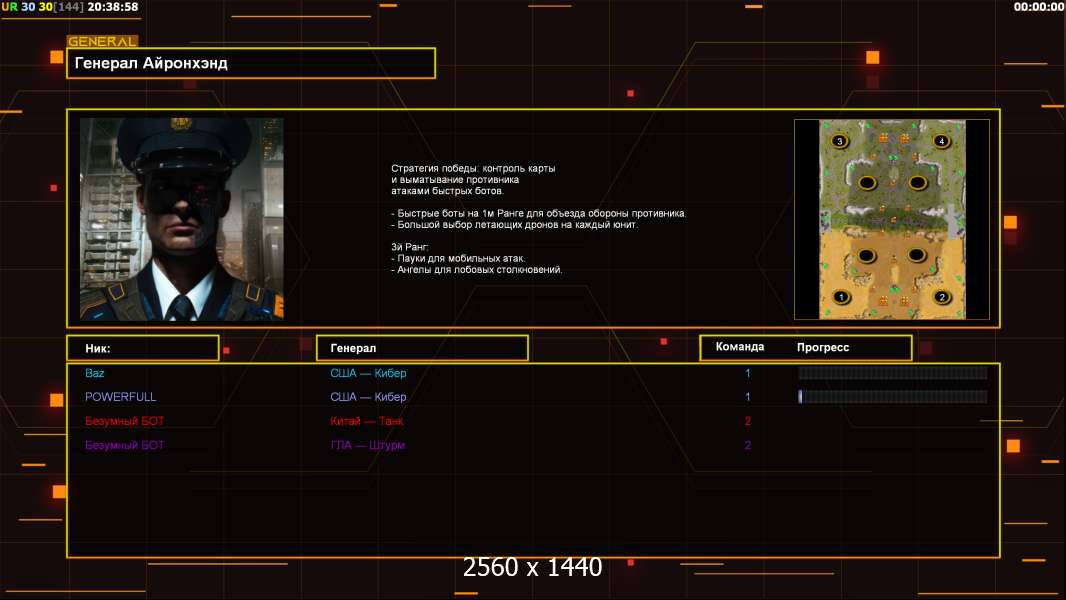Click the general's portrait image
The width and height of the screenshot is (1066, 600).
pos(182,219)
